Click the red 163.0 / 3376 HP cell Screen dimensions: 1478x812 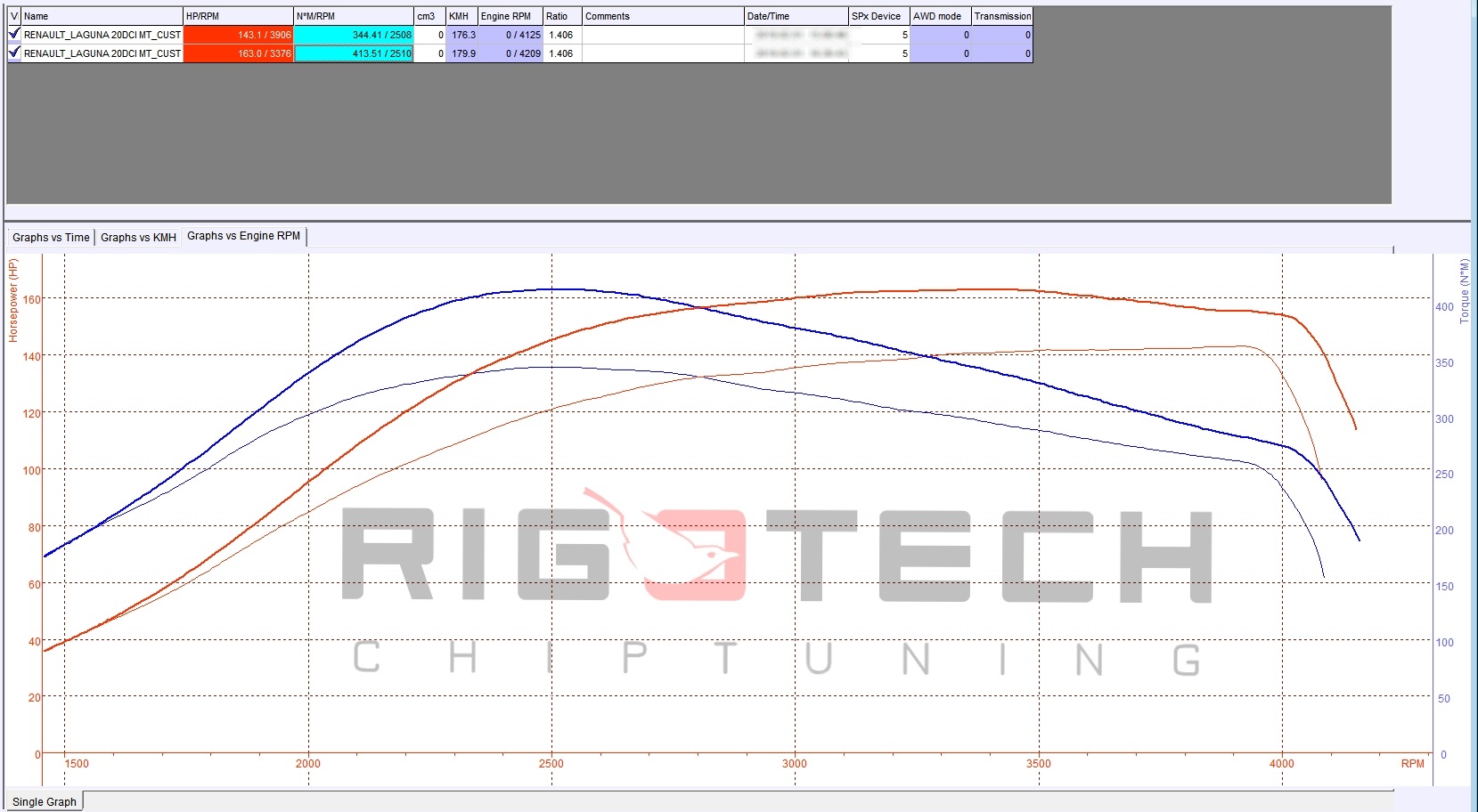[238, 53]
